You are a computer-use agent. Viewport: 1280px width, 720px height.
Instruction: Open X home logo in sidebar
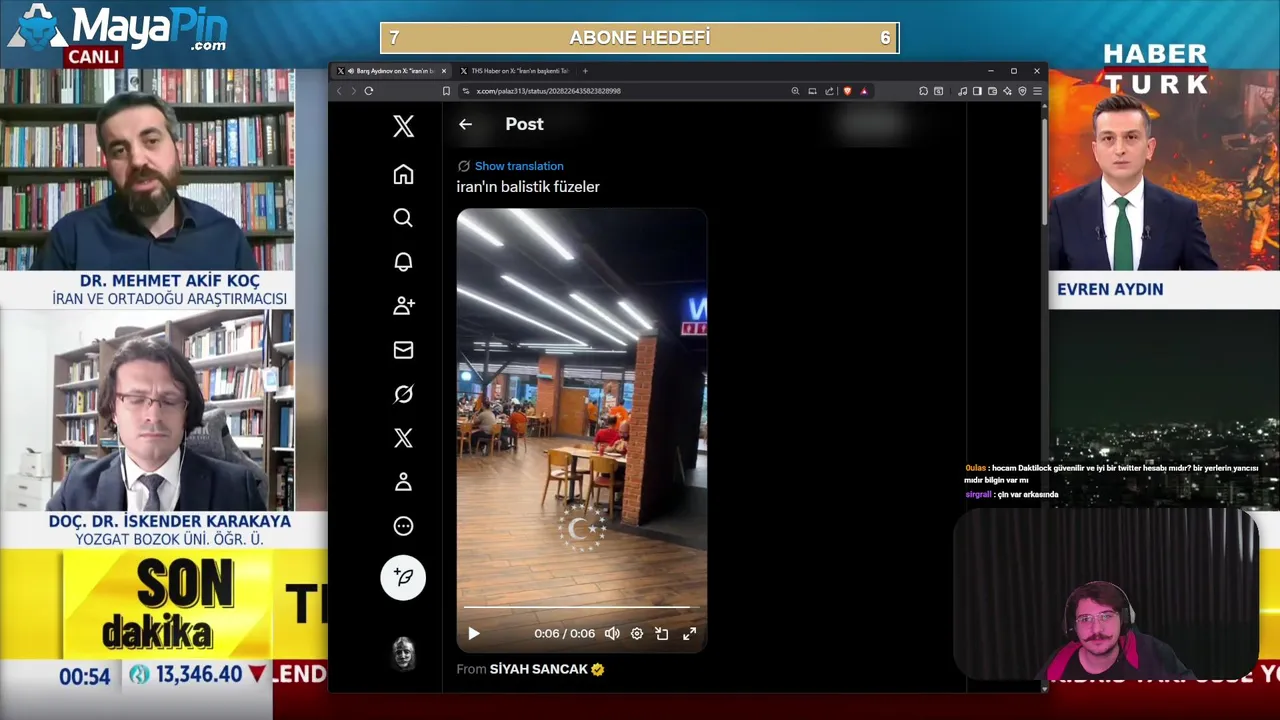(x=403, y=126)
